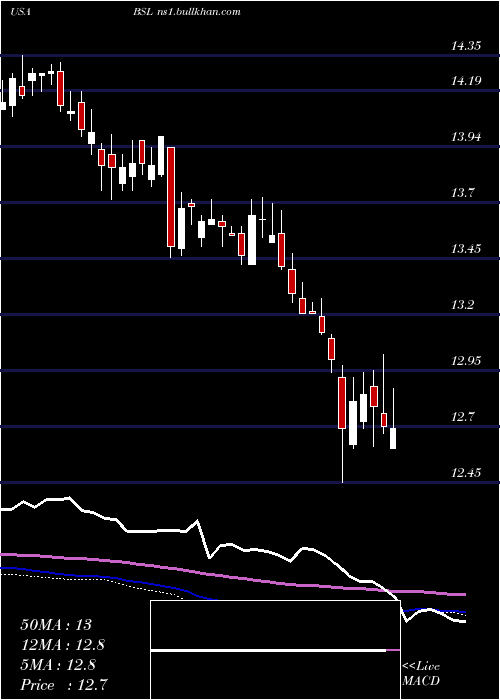This screenshot has width=500, height=700.
Task: Click the red candle with long wick to 12.45
Action: point(342,403)
